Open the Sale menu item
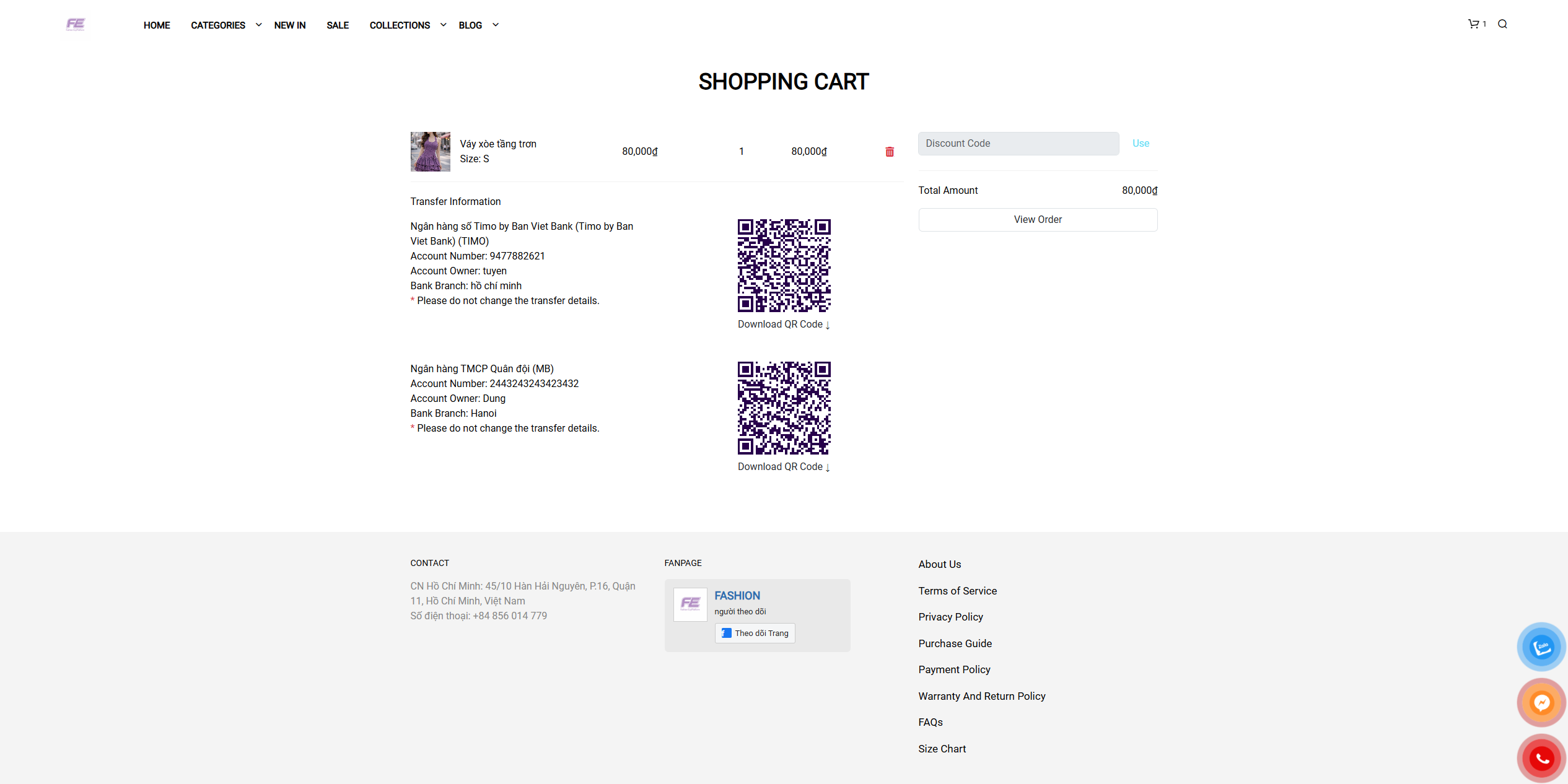 (x=338, y=25)
